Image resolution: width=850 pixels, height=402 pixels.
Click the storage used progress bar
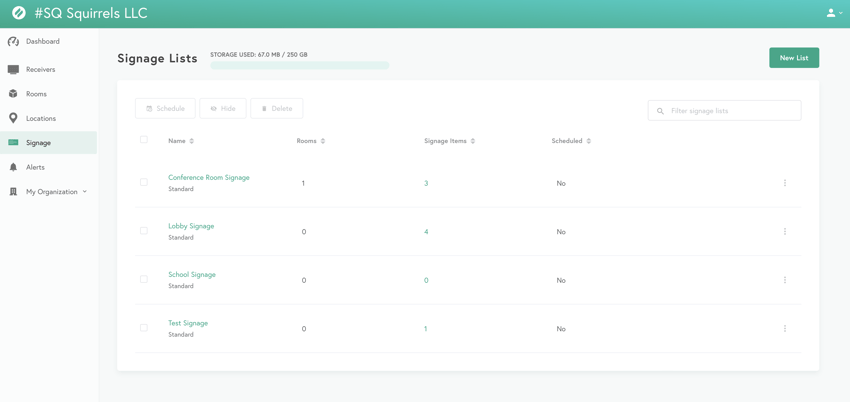(299, 66)
